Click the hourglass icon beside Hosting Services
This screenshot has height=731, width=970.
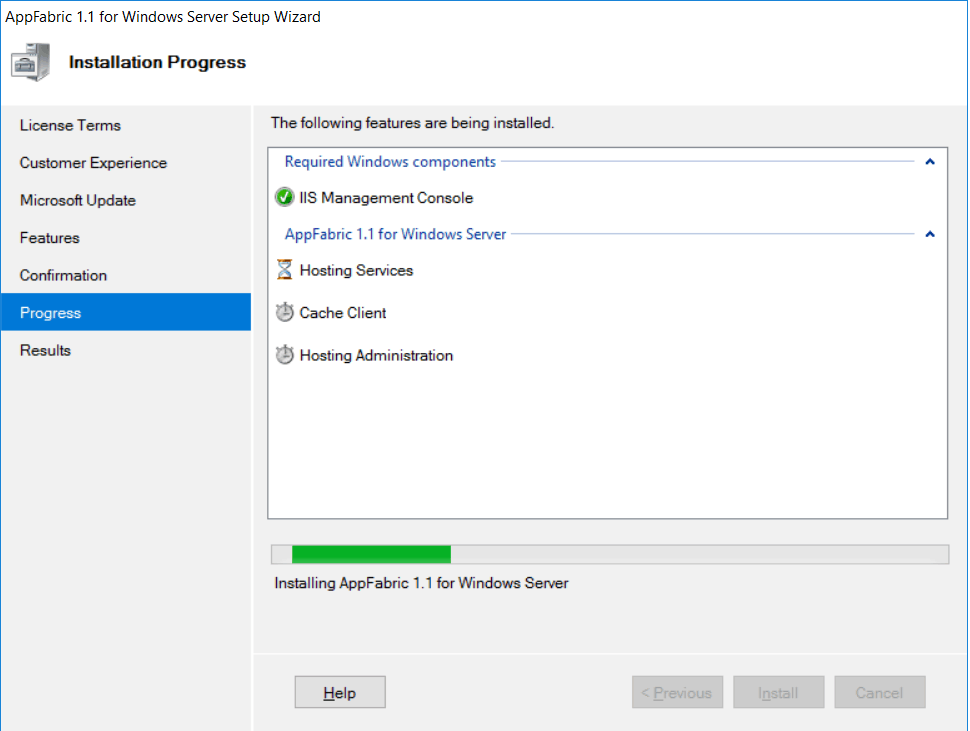click(x=284, y=270)
